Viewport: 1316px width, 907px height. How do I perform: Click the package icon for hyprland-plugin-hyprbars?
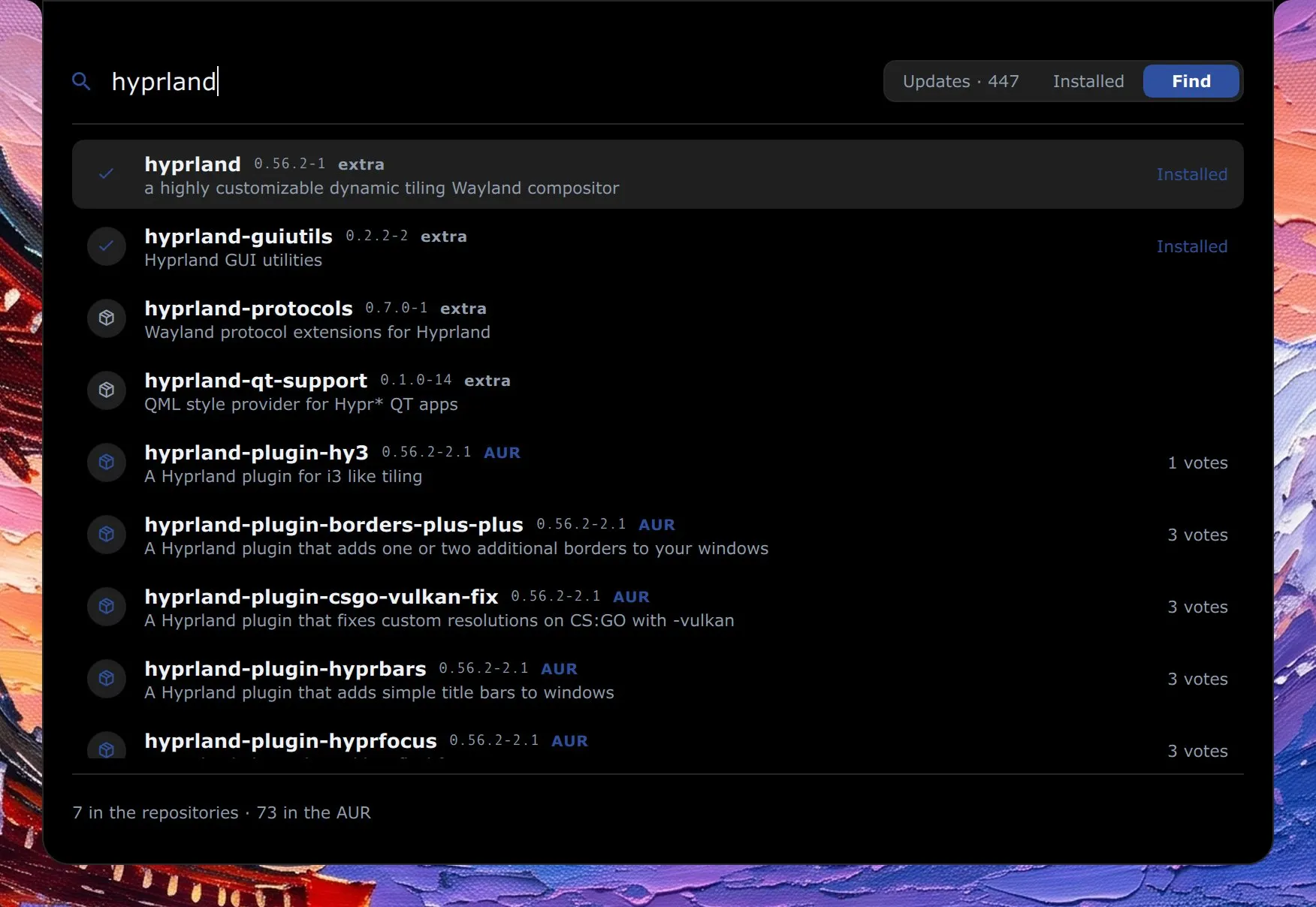(x=107, y=679)
